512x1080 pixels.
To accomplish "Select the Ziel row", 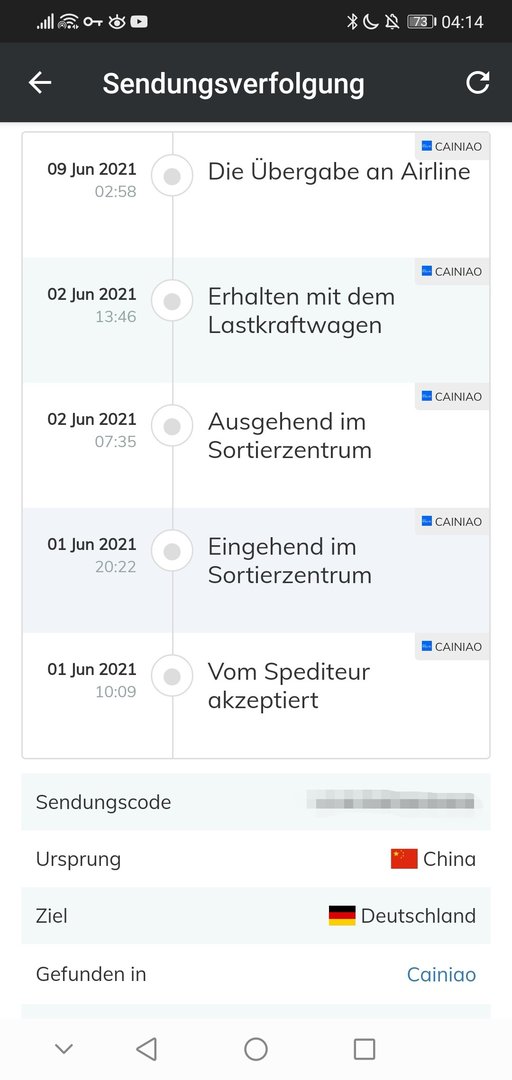I will click(x=256, y=915).
